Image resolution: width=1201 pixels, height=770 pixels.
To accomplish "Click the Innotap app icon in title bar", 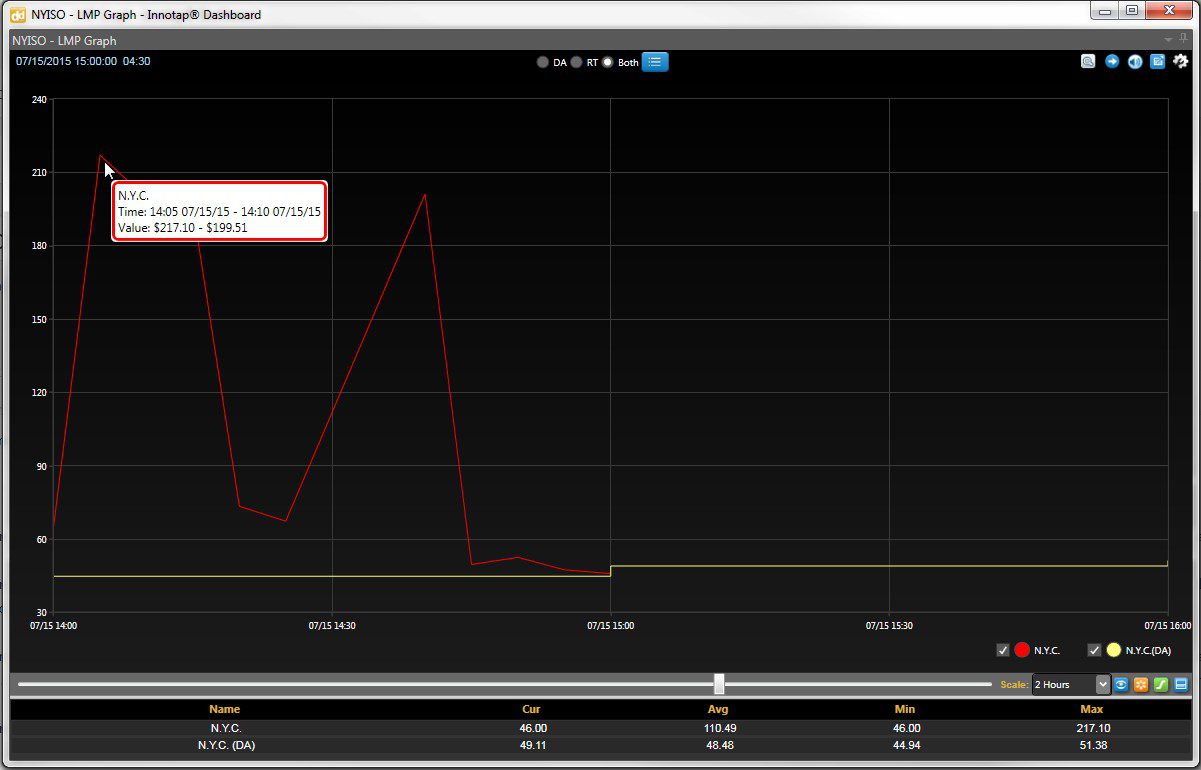I will coord(18,14).
